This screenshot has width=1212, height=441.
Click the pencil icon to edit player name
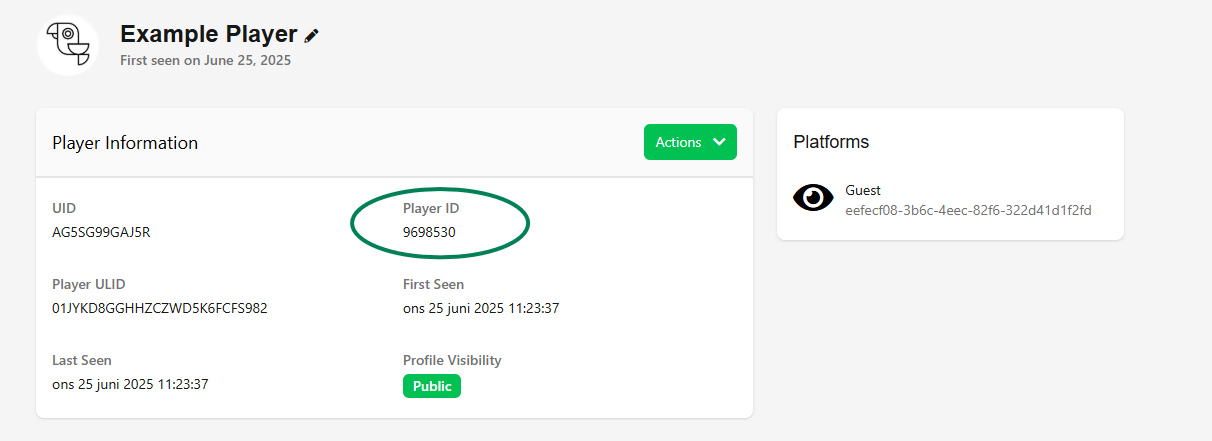[312, 35]
